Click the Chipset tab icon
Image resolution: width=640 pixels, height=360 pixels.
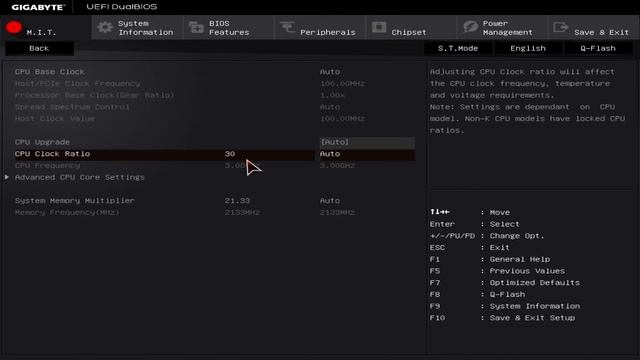pyautogui.click(x=379, y=27)
